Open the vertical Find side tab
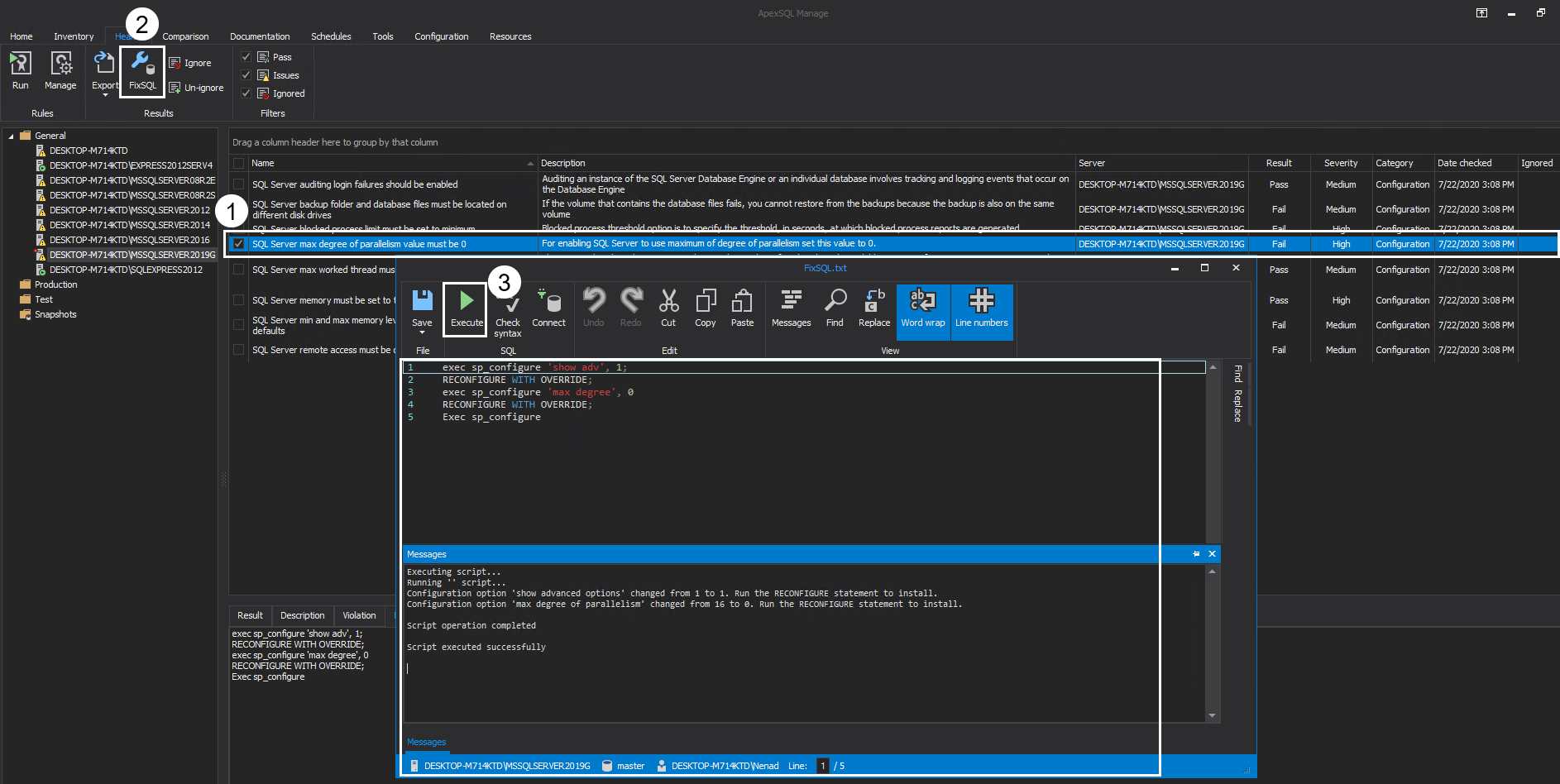The height and width of the screenshot is (784, 1560). (1238, 373)
